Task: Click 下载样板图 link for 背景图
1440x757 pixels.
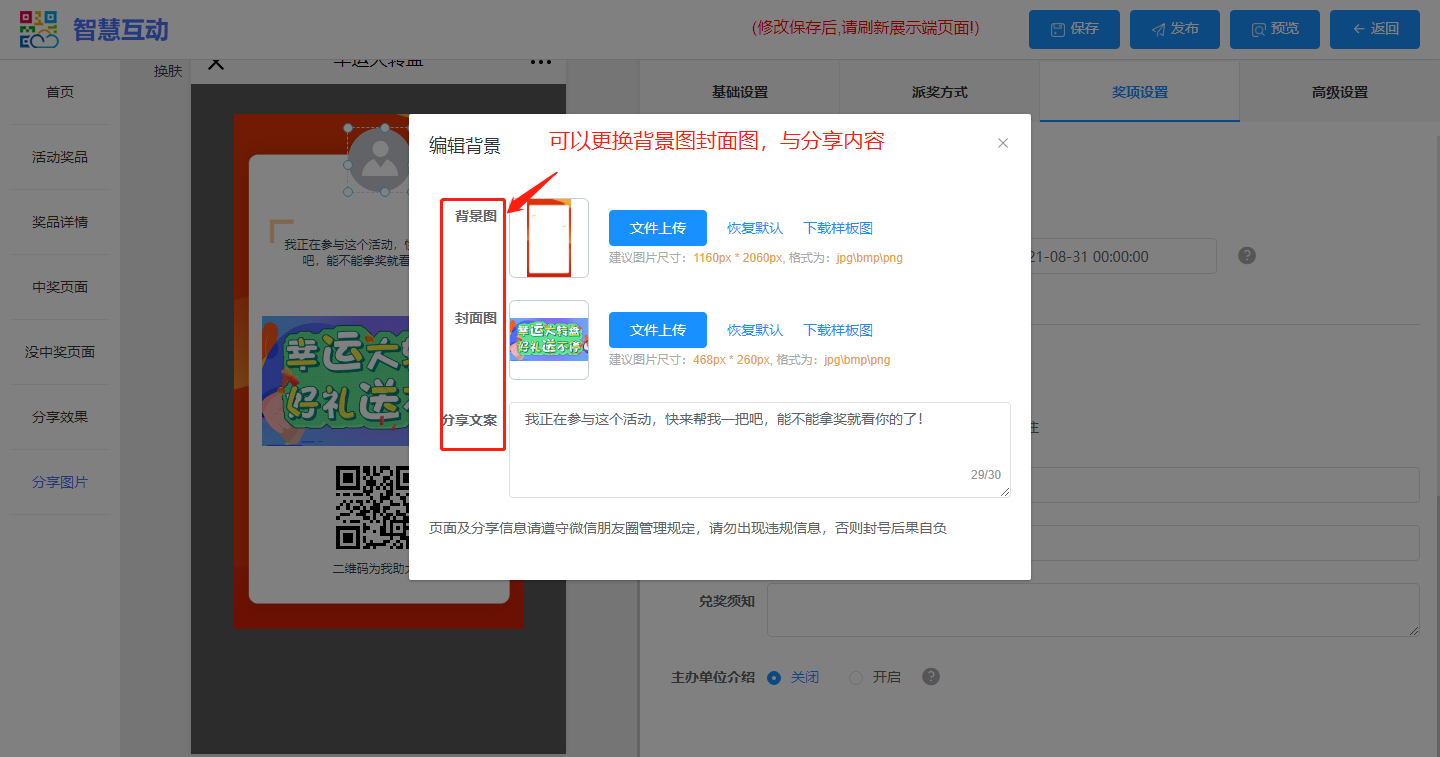Action: [x=838, y=228]
